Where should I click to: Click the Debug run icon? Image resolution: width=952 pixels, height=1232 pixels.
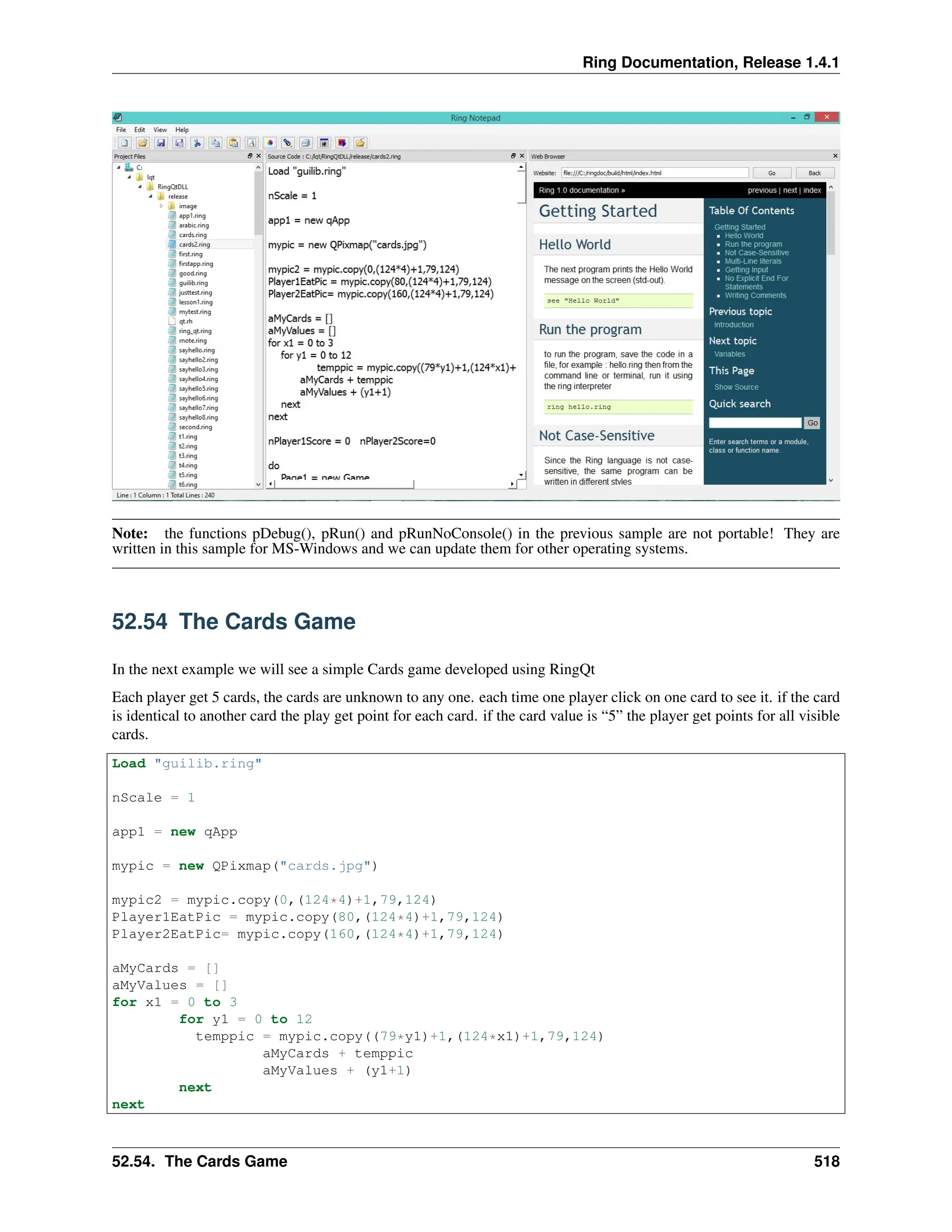[x=324, y=143]
